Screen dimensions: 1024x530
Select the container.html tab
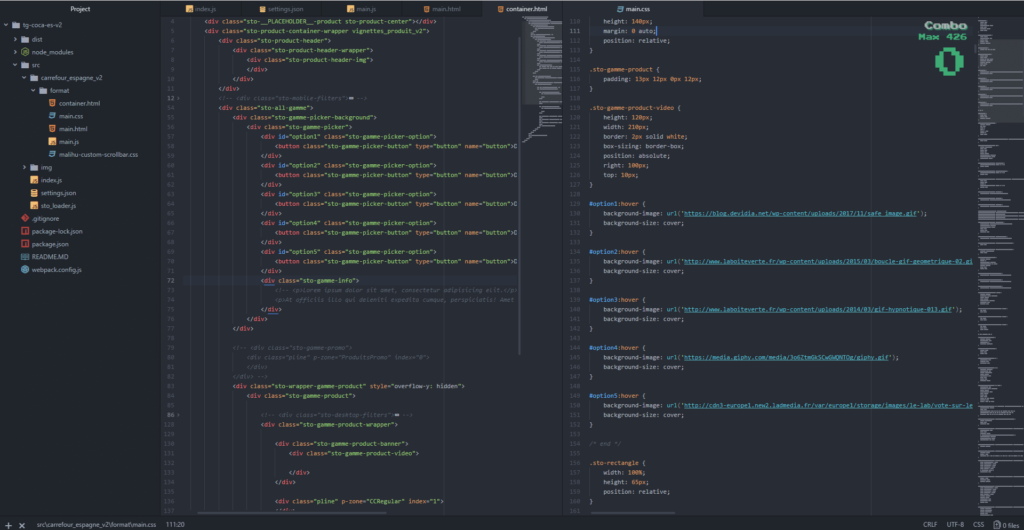pos(522,9)
